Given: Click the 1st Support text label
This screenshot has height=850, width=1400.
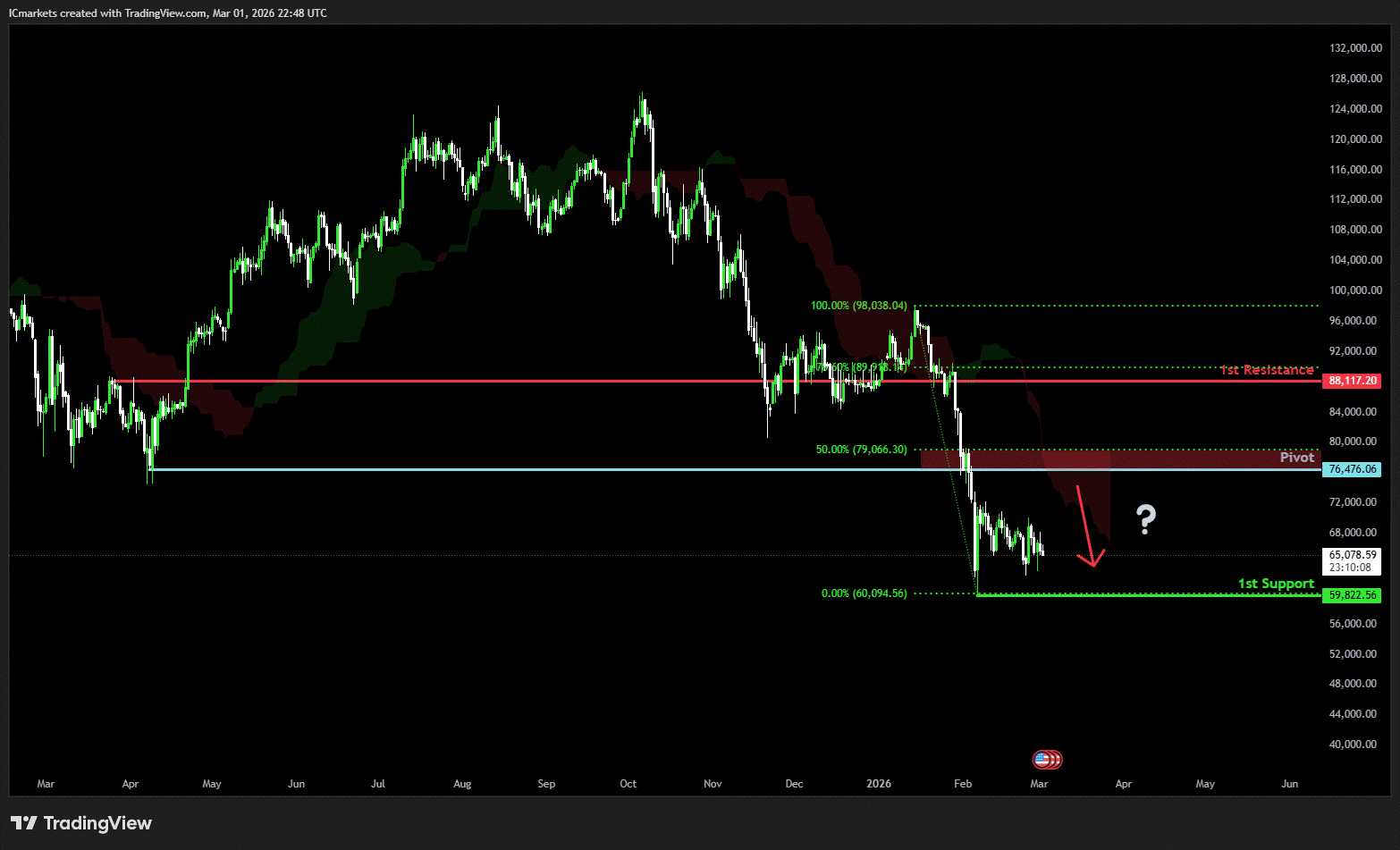Looking at the screenshot, I should [1276, 584].
